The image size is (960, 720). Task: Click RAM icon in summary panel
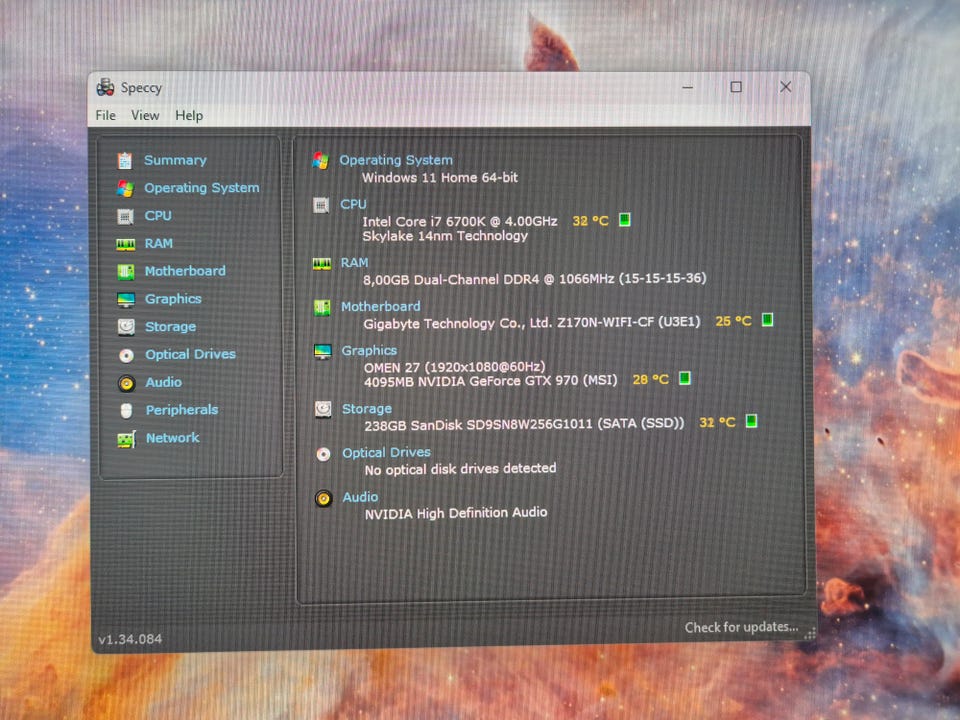pyautogui.click(x=321, y=264)
